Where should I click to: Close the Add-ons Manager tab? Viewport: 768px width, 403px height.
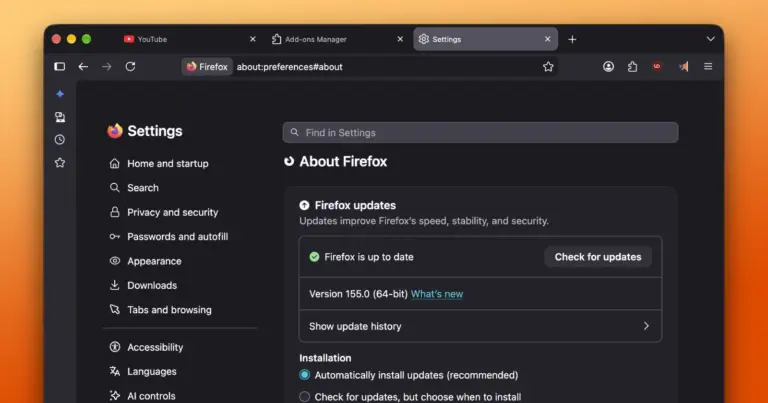400,39
